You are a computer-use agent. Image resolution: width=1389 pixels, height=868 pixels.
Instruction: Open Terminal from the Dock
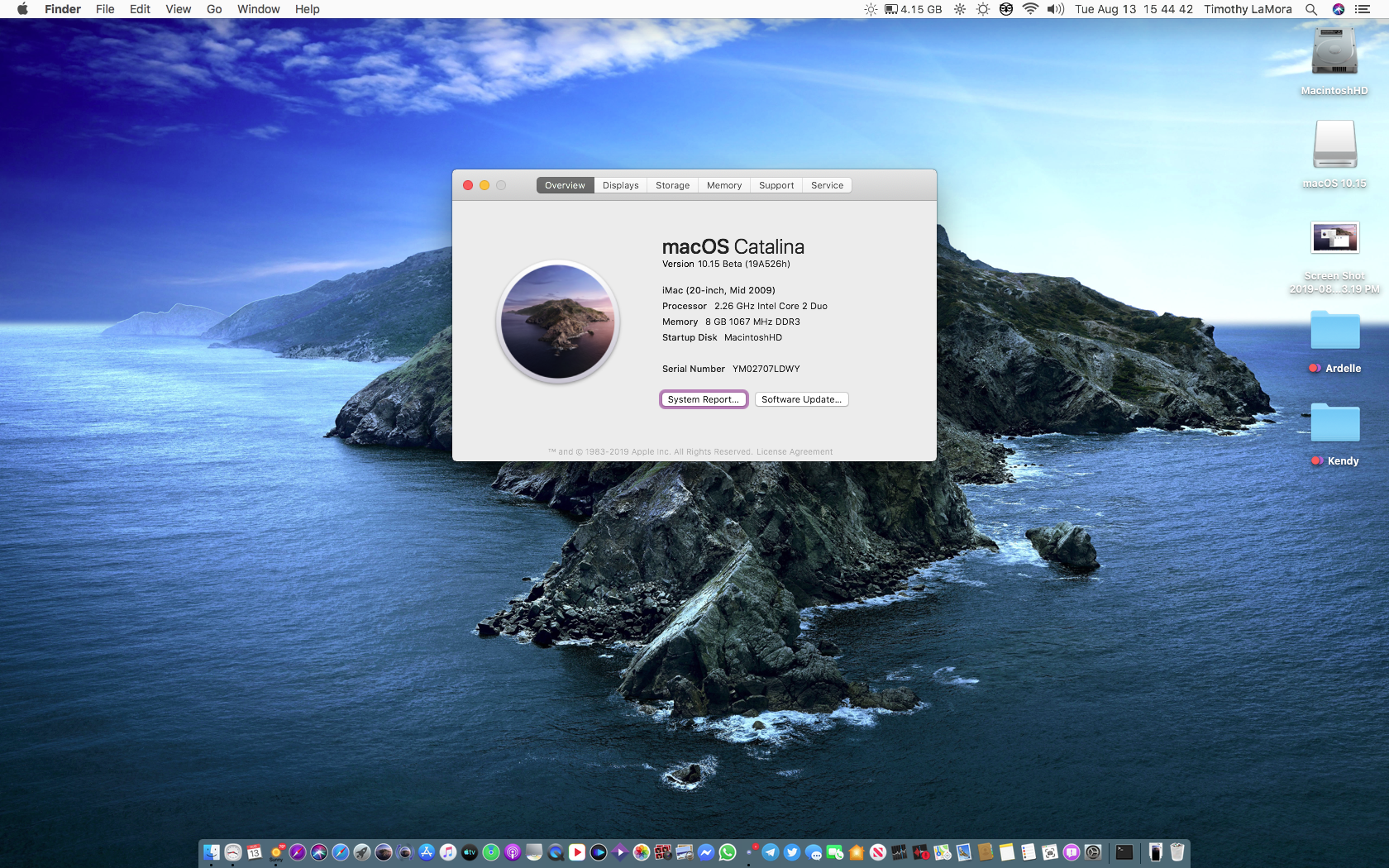[1124, 852]
